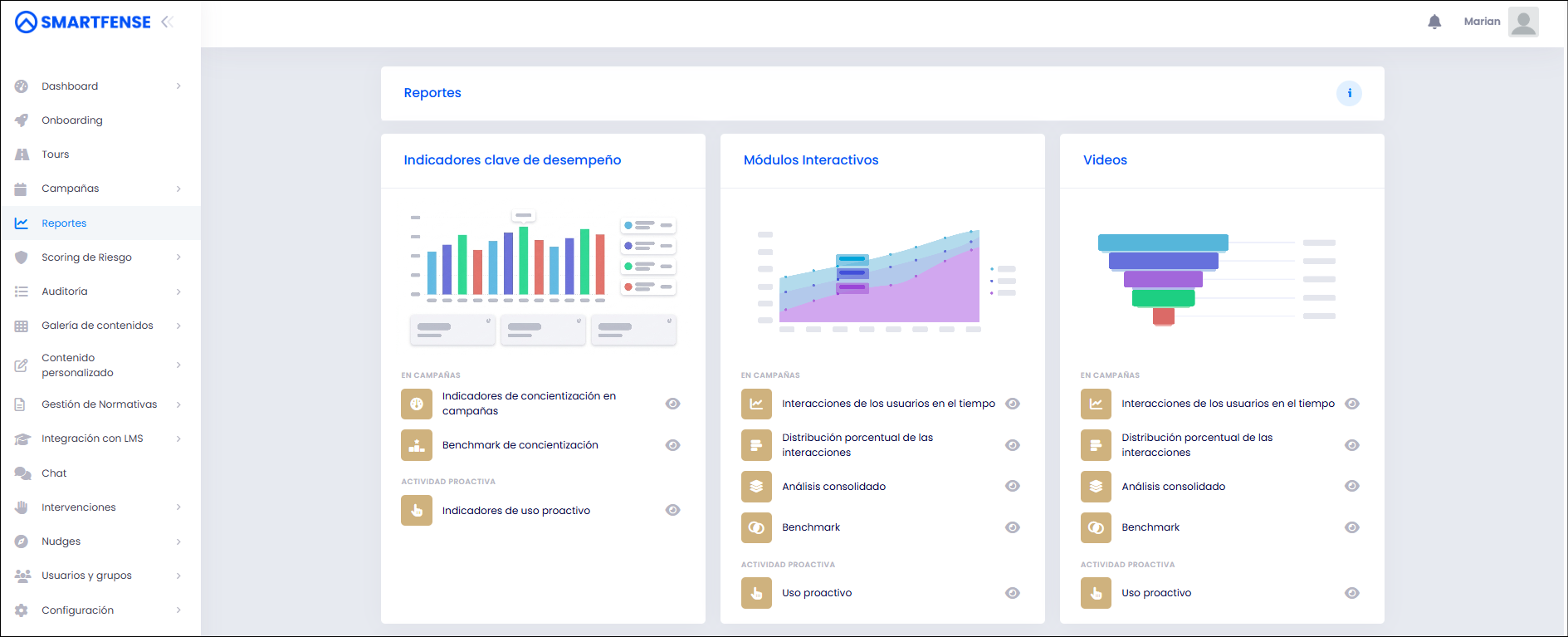Expand the Dashboard sidebar chevron
The image size is (1568, 637).
178,86
